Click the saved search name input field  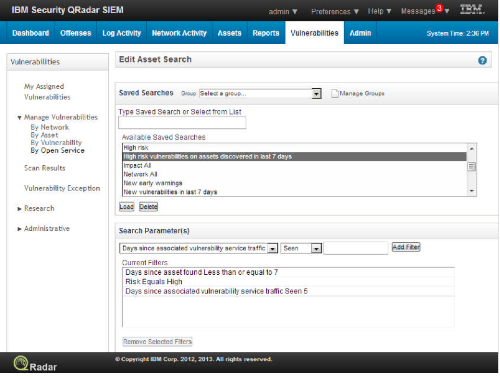click(x=182, y=123)
